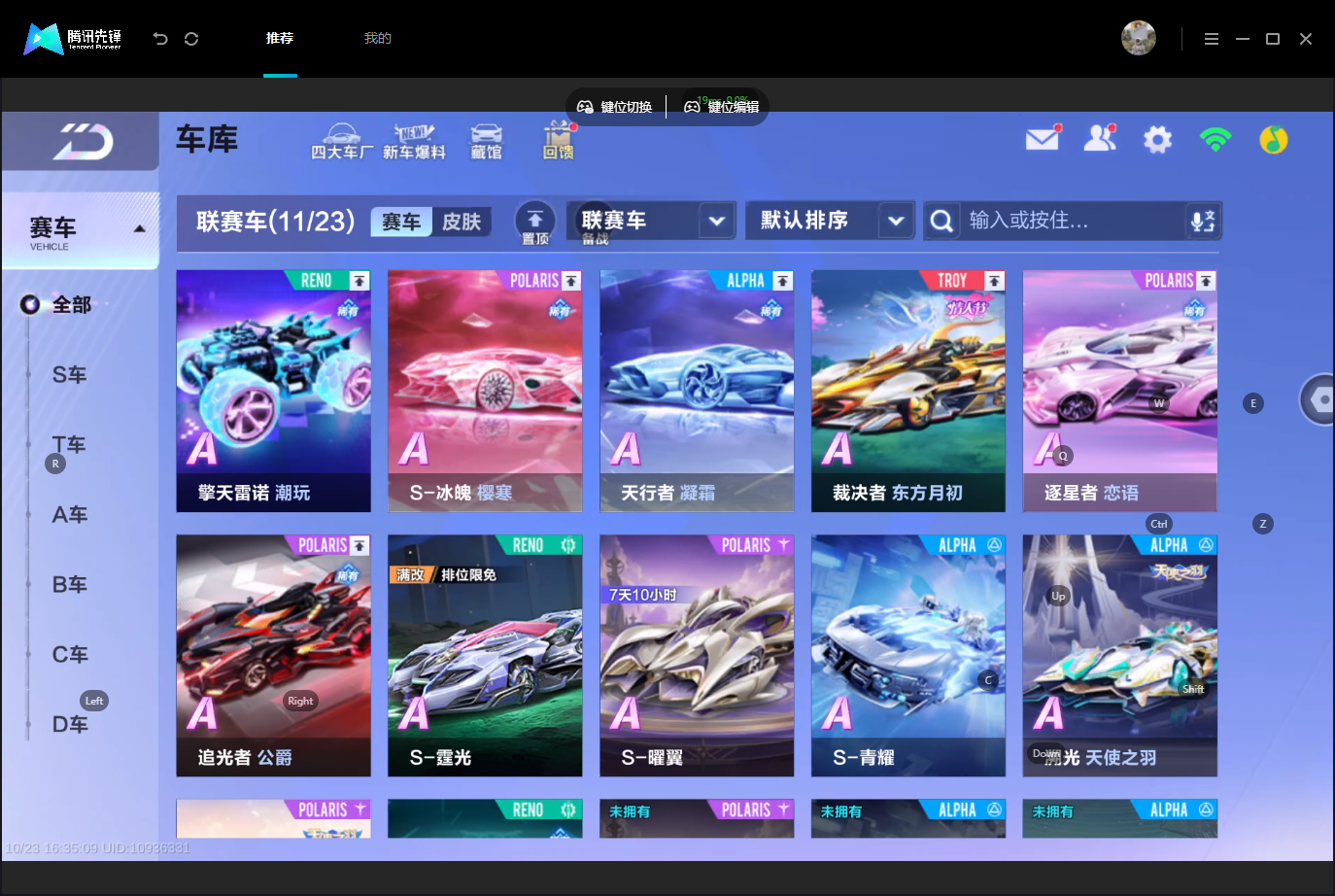Screen dimensions: 1335x896
Task: Go back using the garage back logo
Action: (83, 142)
